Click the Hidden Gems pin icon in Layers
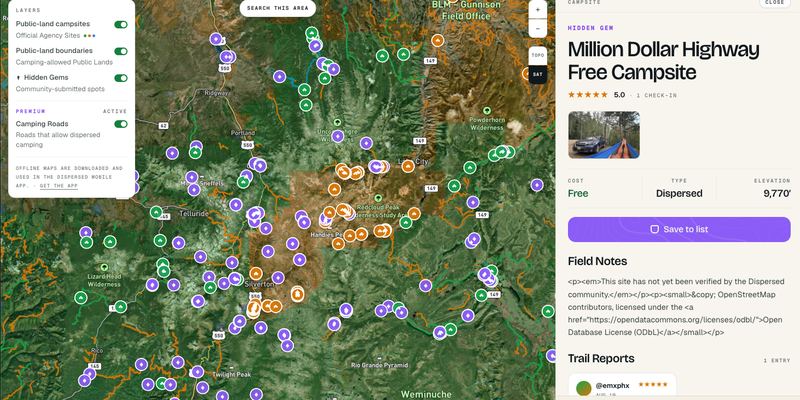 click(x=18, y=78)
